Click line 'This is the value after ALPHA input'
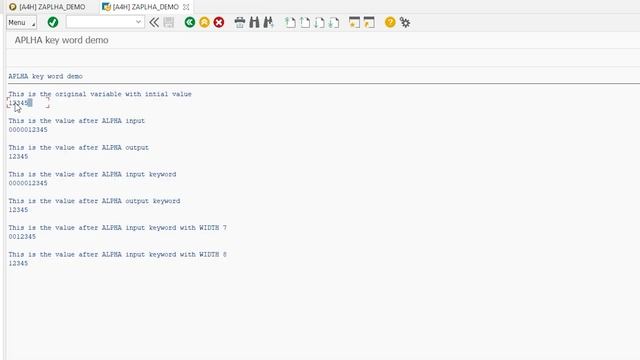The width and height of the screenshot is (640, 360). pyautogui.click(x=77, y=121)
